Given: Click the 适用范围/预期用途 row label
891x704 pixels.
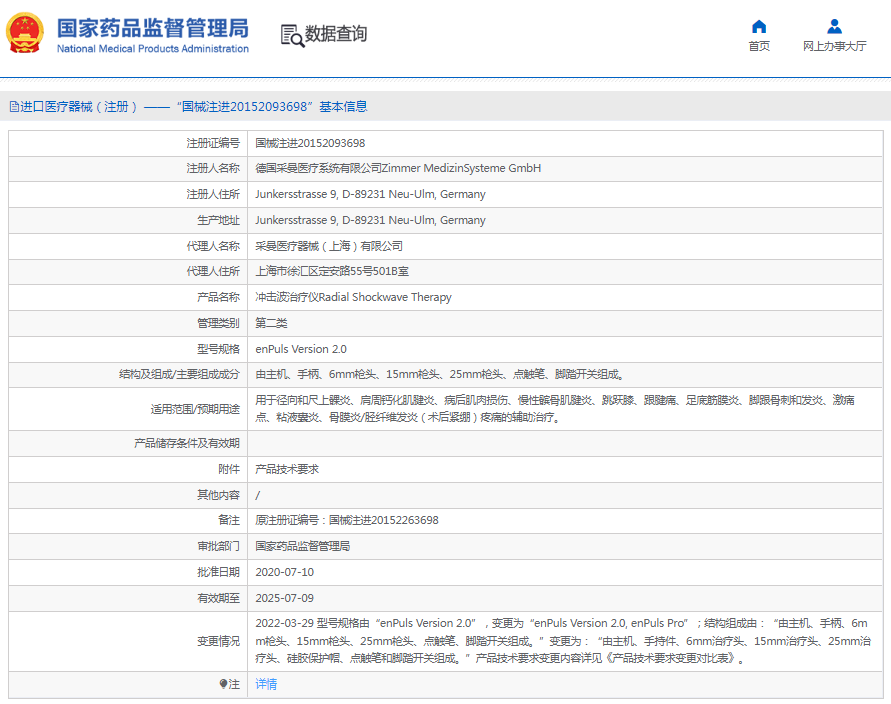Looking at the screenshot, I should (x=195, y=409).
